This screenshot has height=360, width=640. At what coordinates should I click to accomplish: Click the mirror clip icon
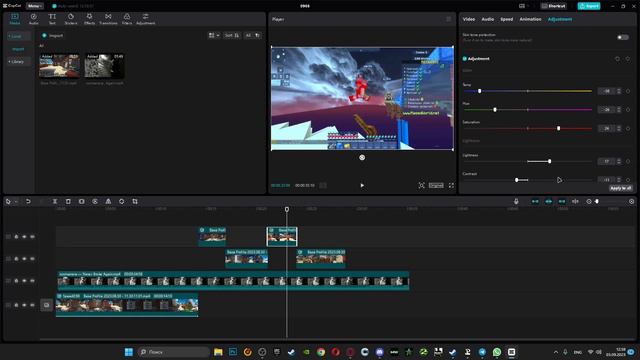108,201
